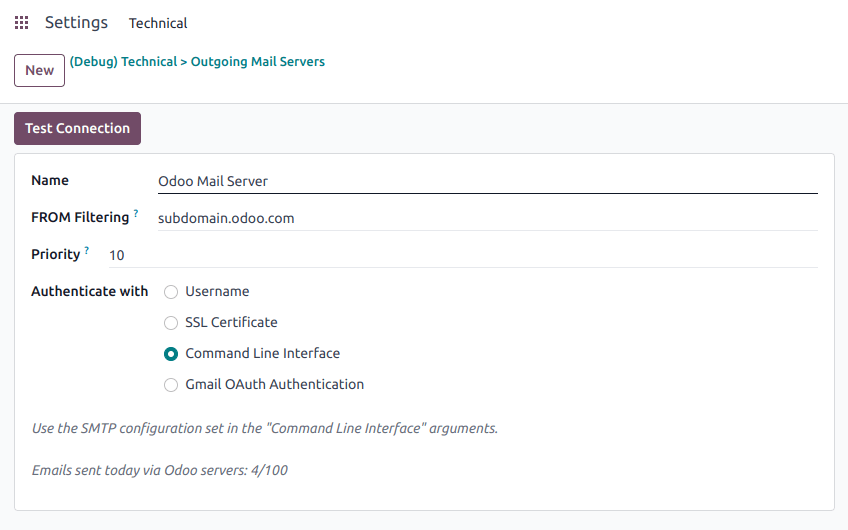Focus the FROM Filtering input field
The width and height of the screenshot is (848, 530).
486,218
